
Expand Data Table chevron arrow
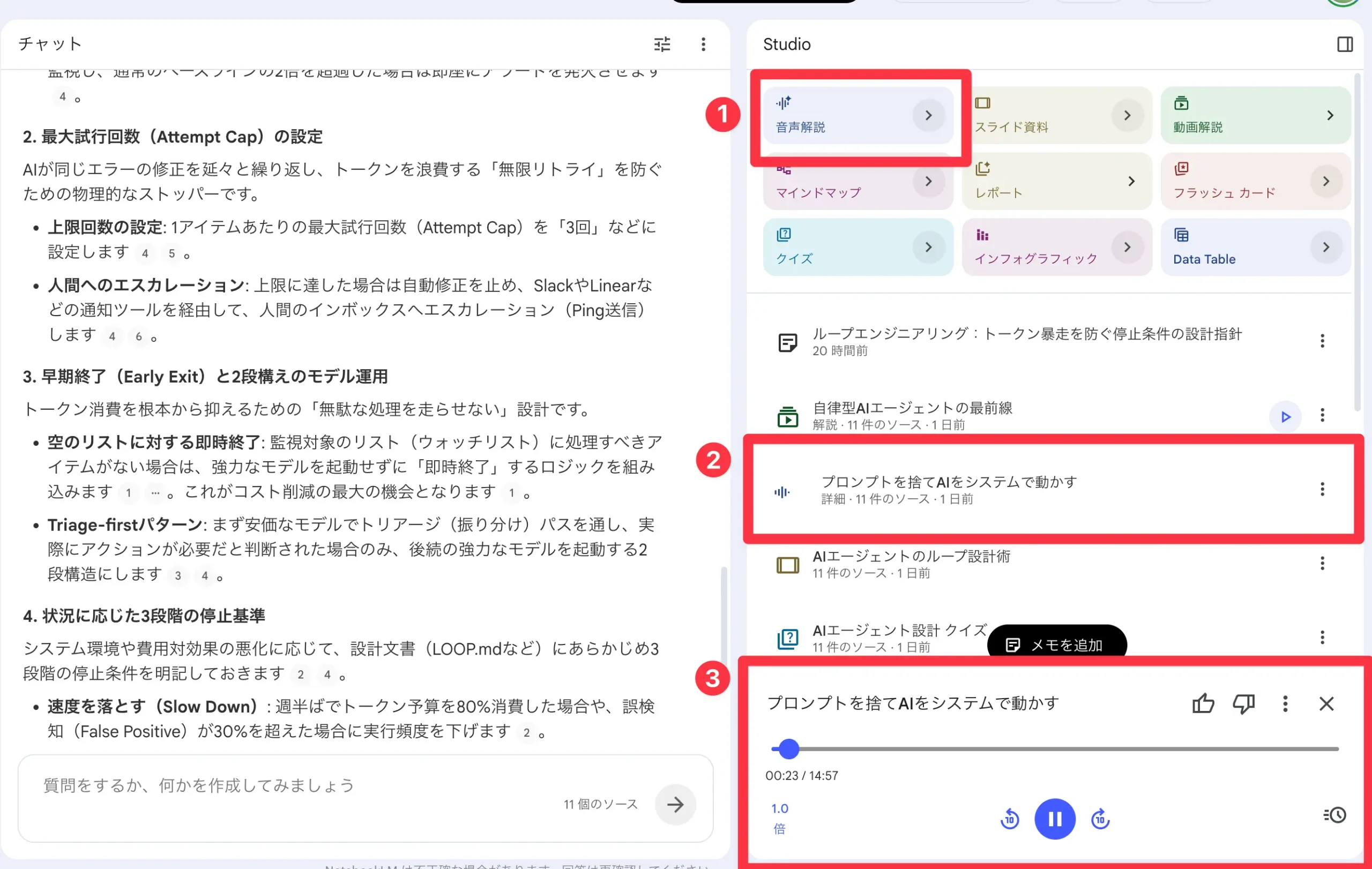pyautogui.click(x=1326, y=247)
